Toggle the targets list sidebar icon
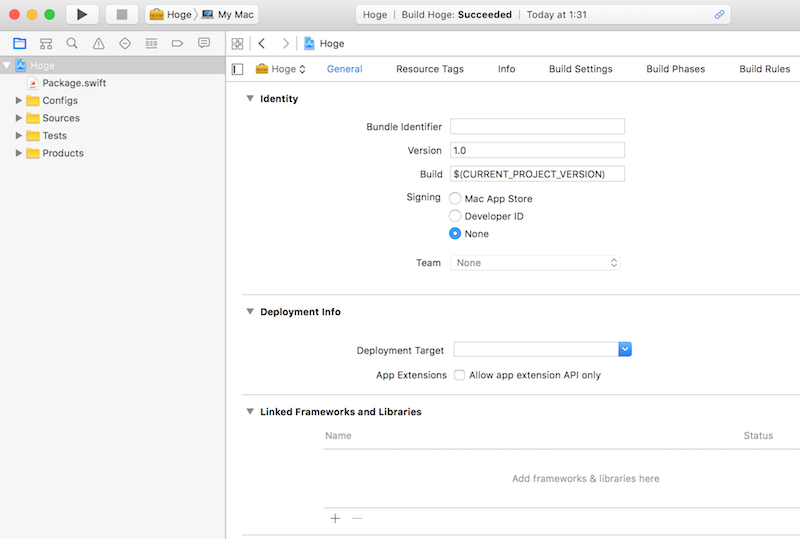The image size is (800, 539). (x=237, y=69)
